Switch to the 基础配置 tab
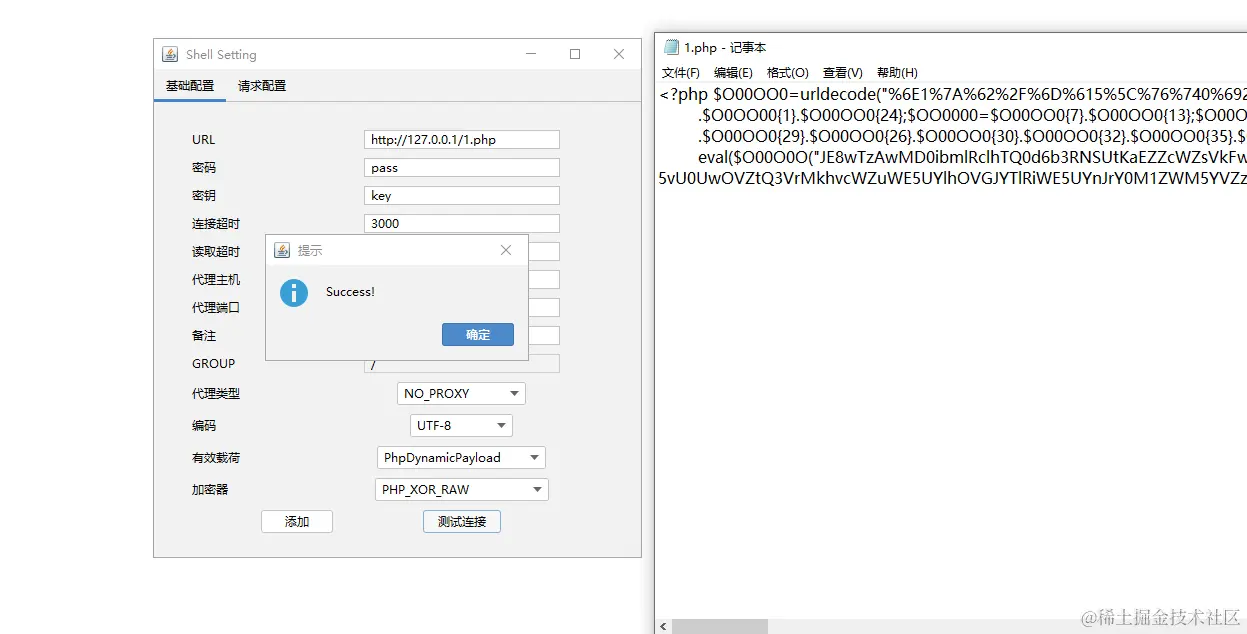Image resolution: width=1247 pixels, height=634 pixels. (190, 86)
